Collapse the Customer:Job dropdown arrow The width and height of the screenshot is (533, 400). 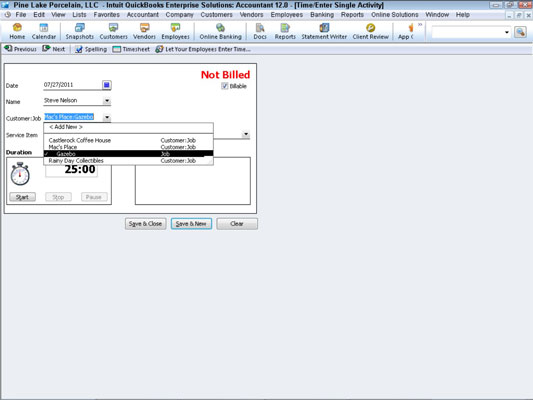coord(107,117)
